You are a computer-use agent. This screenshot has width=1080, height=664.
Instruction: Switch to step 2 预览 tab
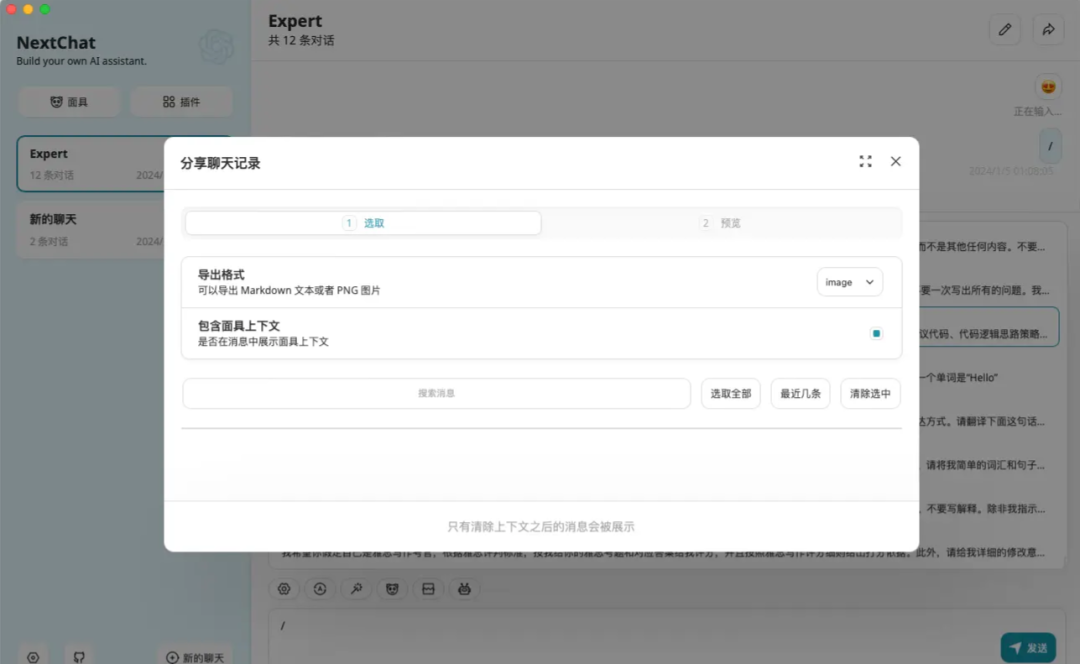tap(721, 223)
